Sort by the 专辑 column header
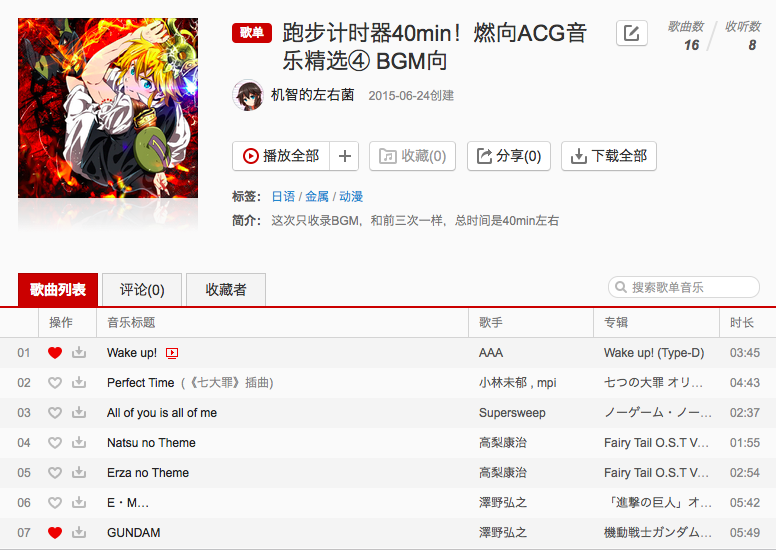This screenshot has width=776, height=550. [616, 323]
